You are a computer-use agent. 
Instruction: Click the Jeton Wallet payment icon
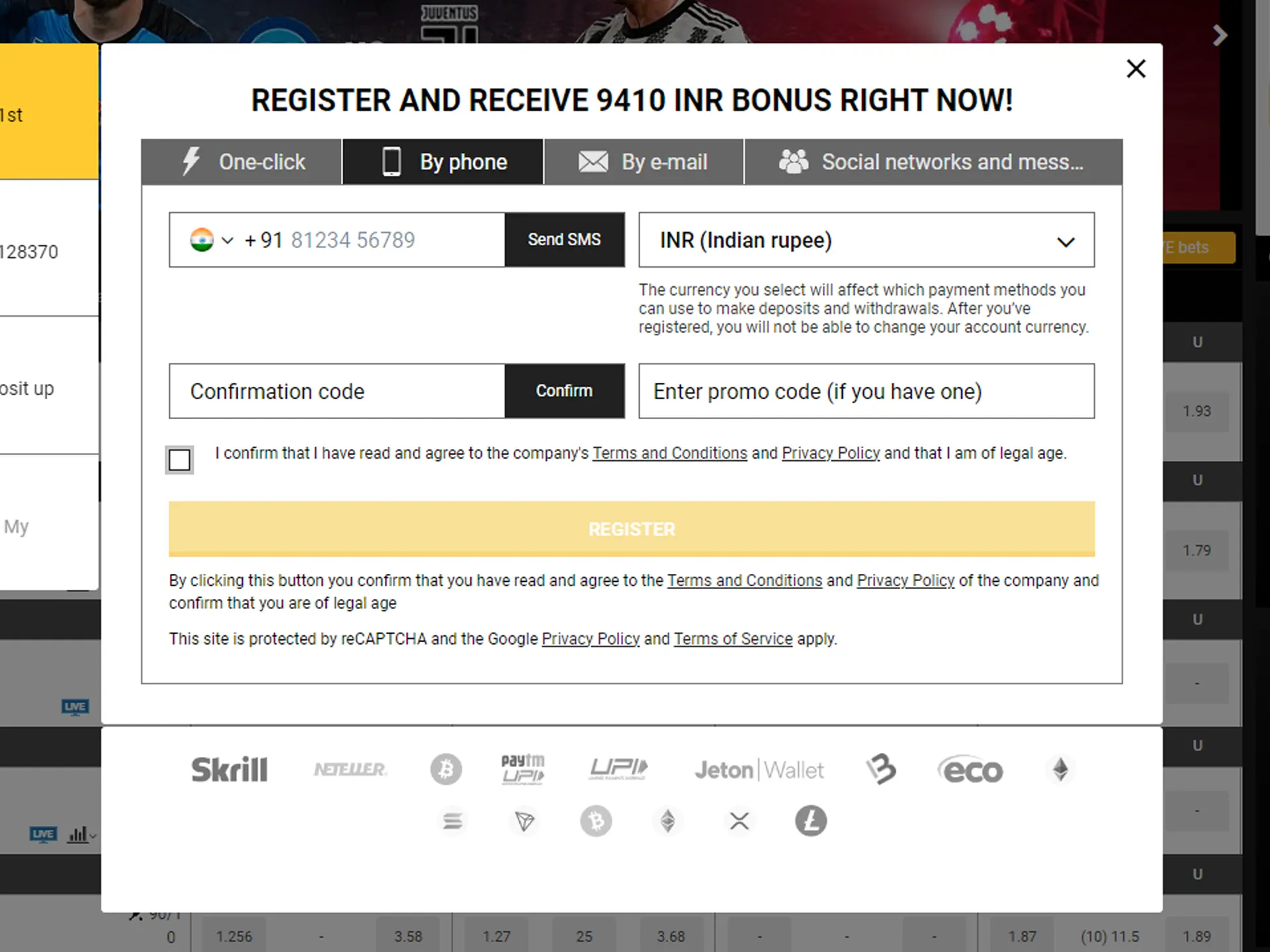pyautogui.click(x=758, y=769)
